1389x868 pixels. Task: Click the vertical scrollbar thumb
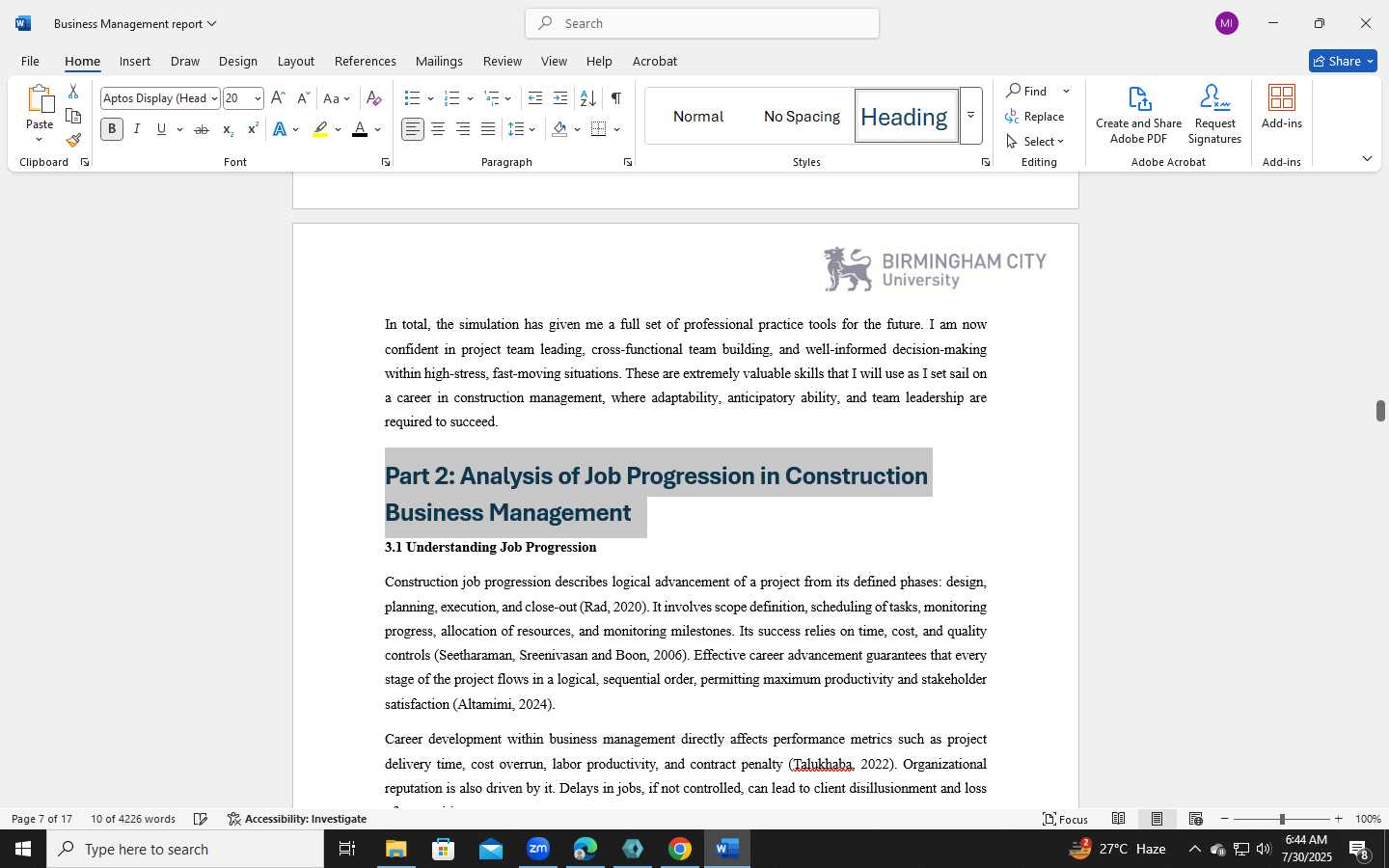pos(1380,410)
